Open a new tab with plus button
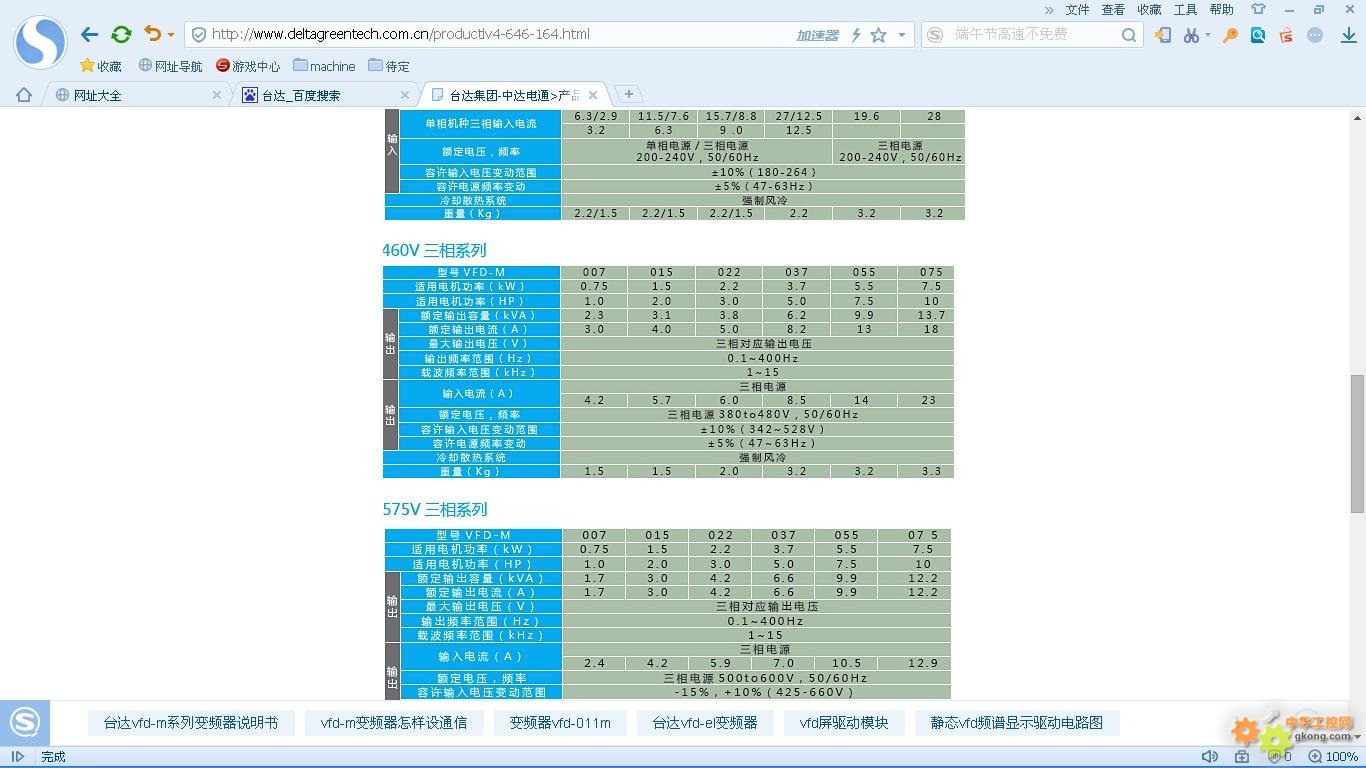The width and height of the screenshot is (1366, 768). 628,94
